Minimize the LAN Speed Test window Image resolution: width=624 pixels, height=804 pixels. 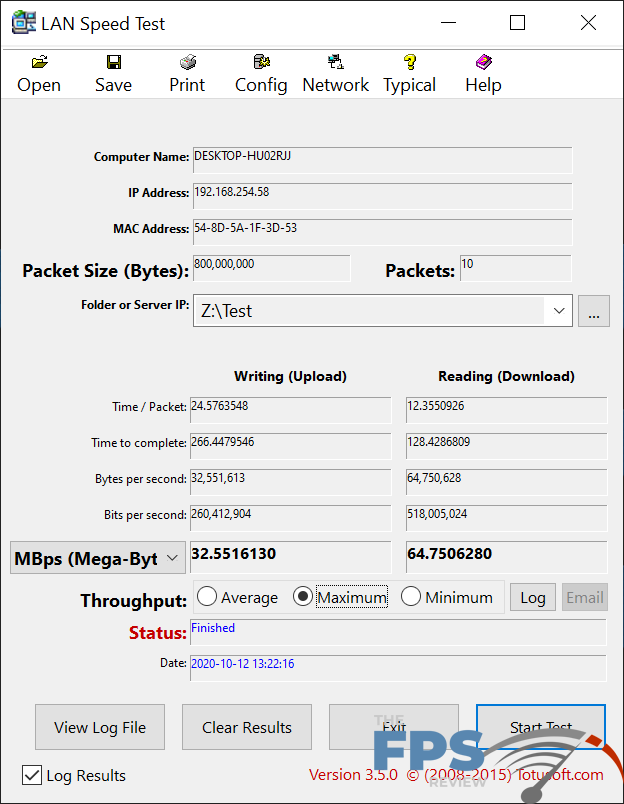click(448, 23)
